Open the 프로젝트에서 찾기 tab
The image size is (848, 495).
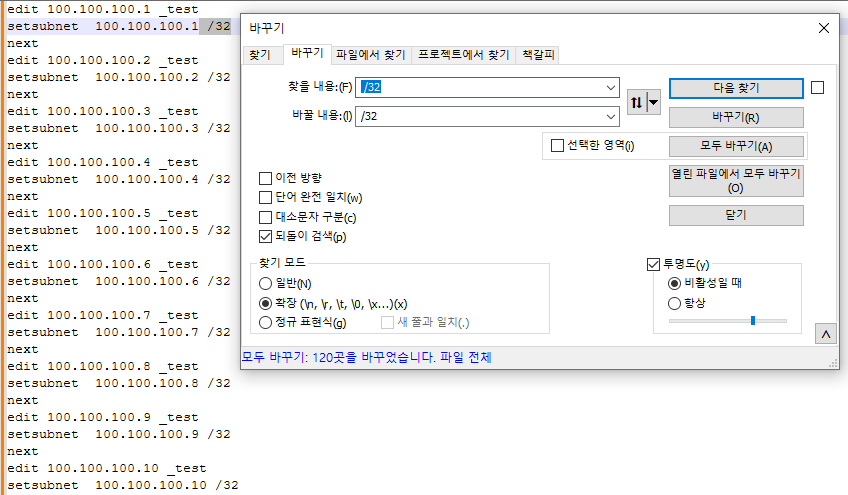[x=463, y=55]
